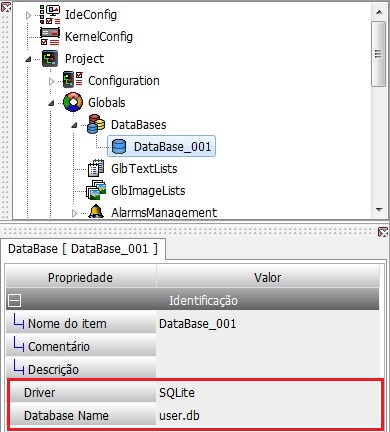The width and height of the screenshot is (390, 432).
Task: Edit the Database Name value user.db
Action: pos(268,416)
